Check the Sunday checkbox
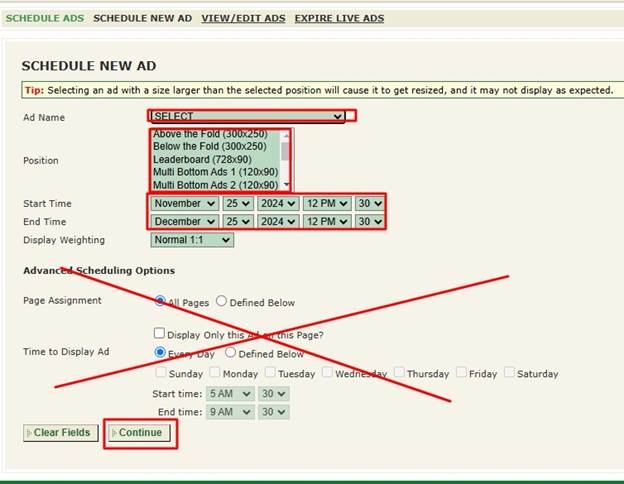The width and height of the screenshot is (624, 484). (161, 372)
